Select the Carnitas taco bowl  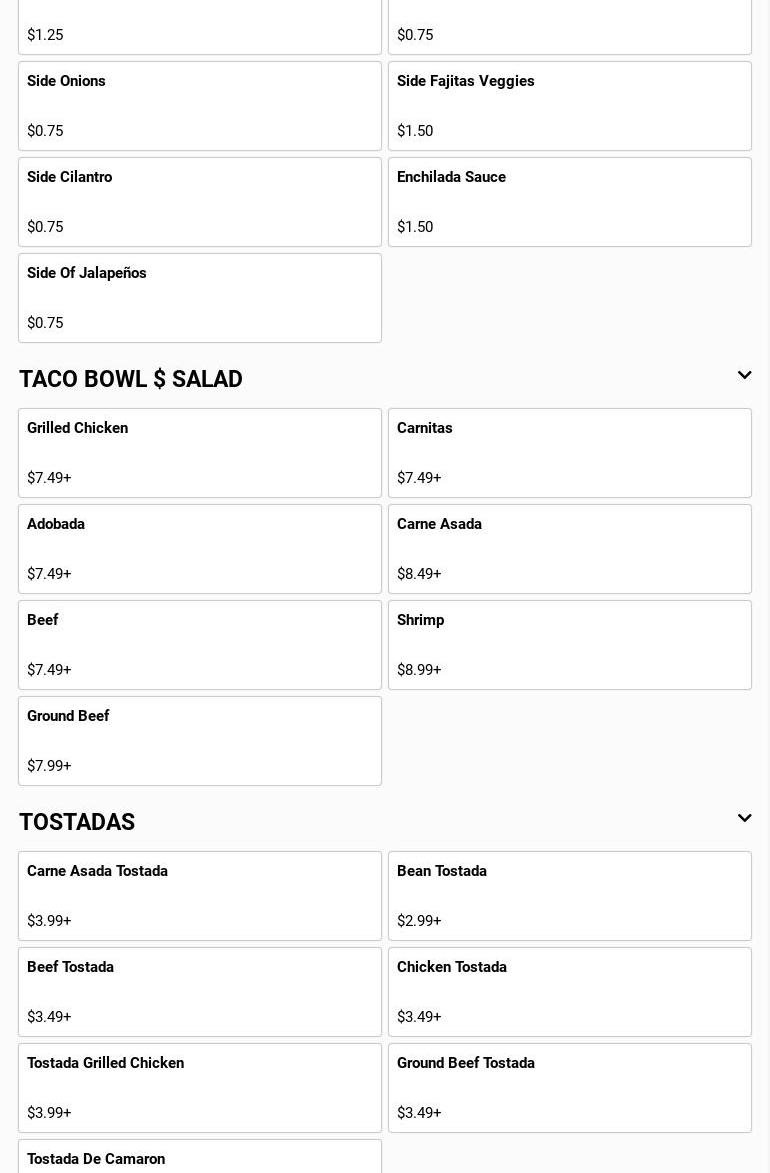(570, 453)
